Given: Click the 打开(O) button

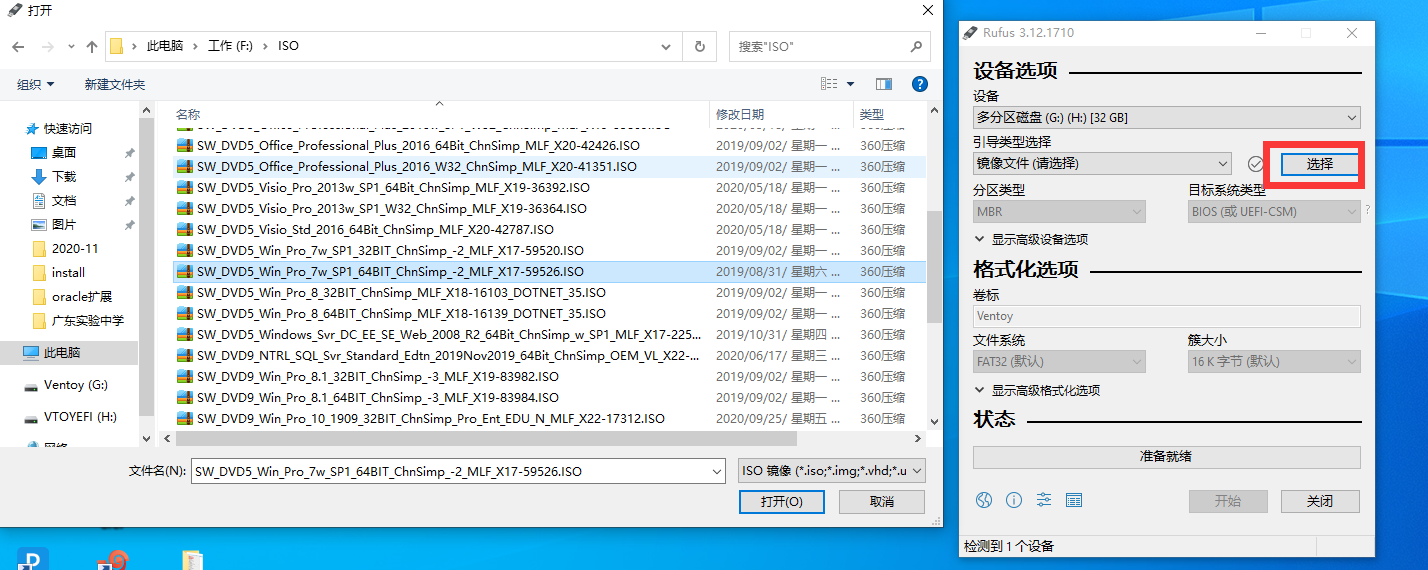Looking at the screenshot, I should point(781,502).
